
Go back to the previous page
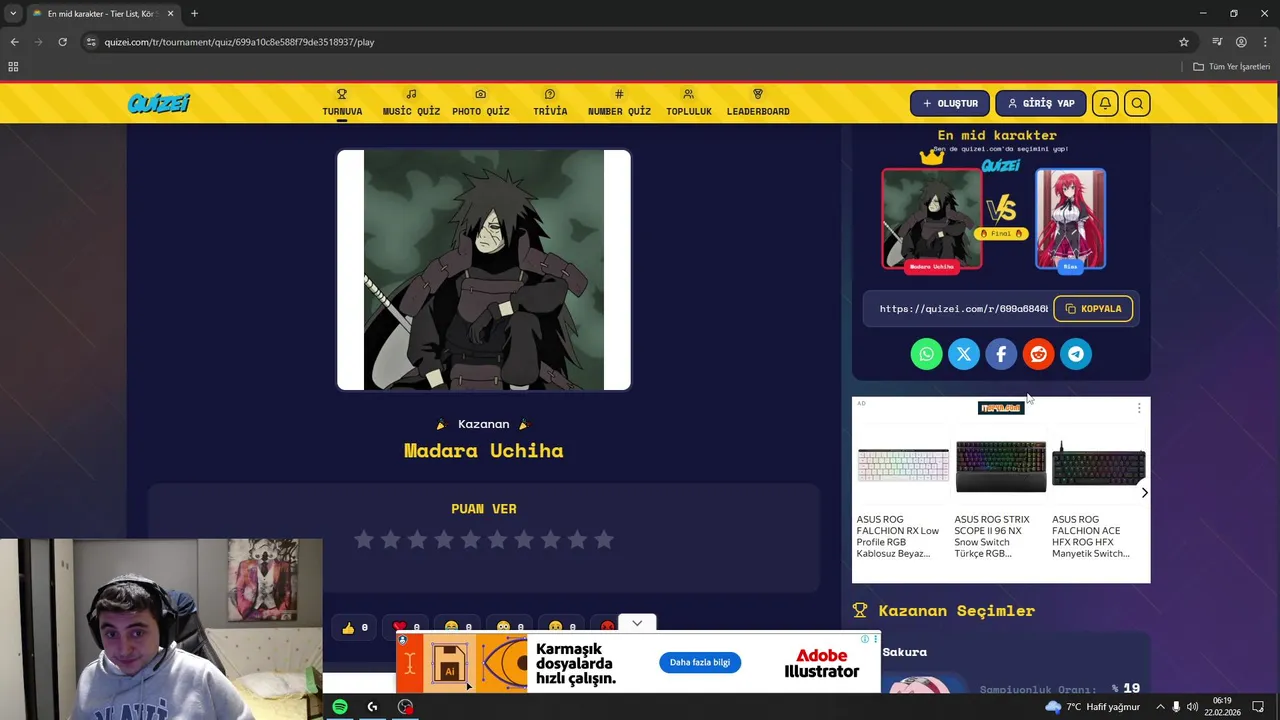[14, 42]
